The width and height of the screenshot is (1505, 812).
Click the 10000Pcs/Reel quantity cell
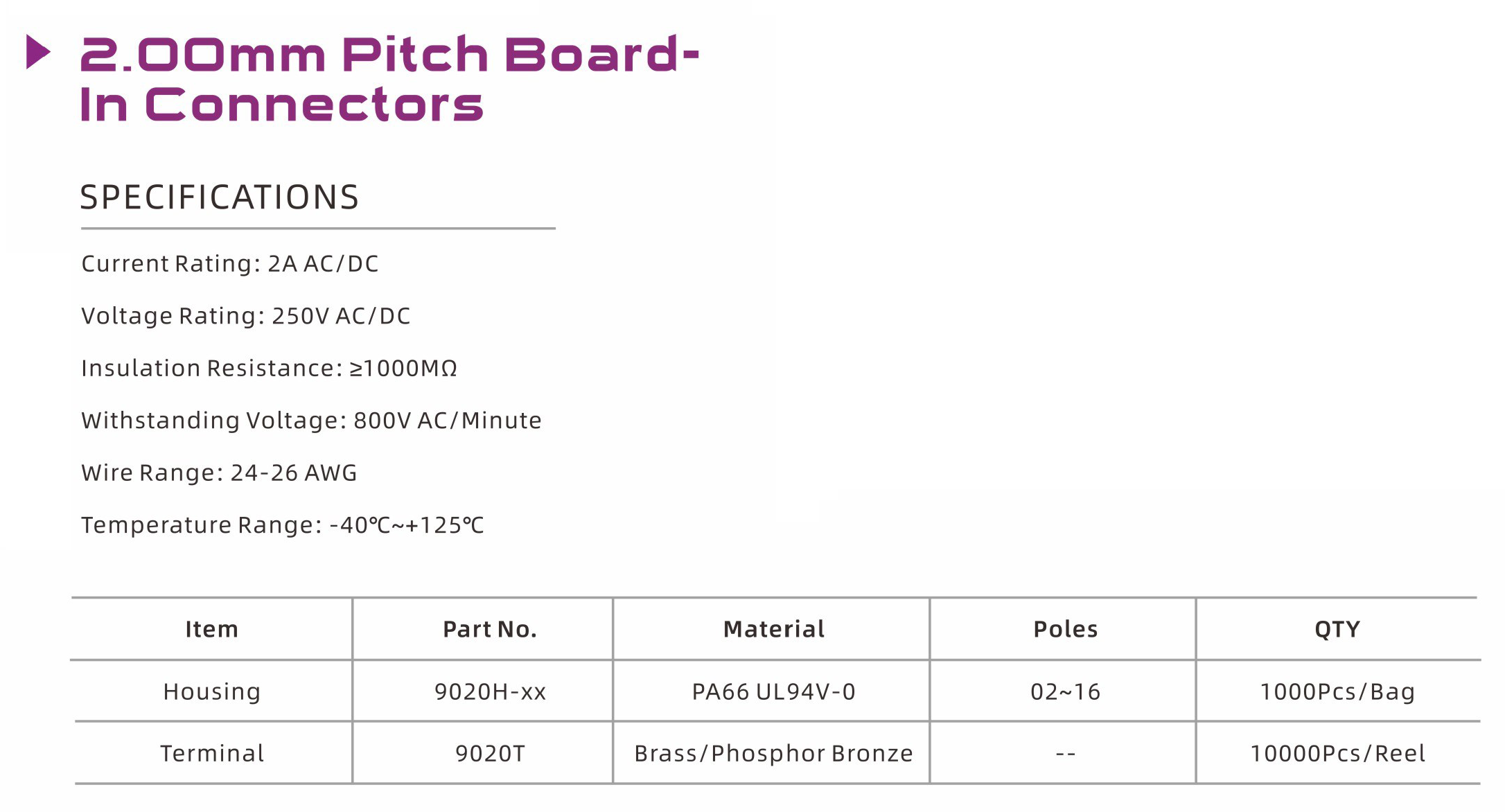(1338, 754)
